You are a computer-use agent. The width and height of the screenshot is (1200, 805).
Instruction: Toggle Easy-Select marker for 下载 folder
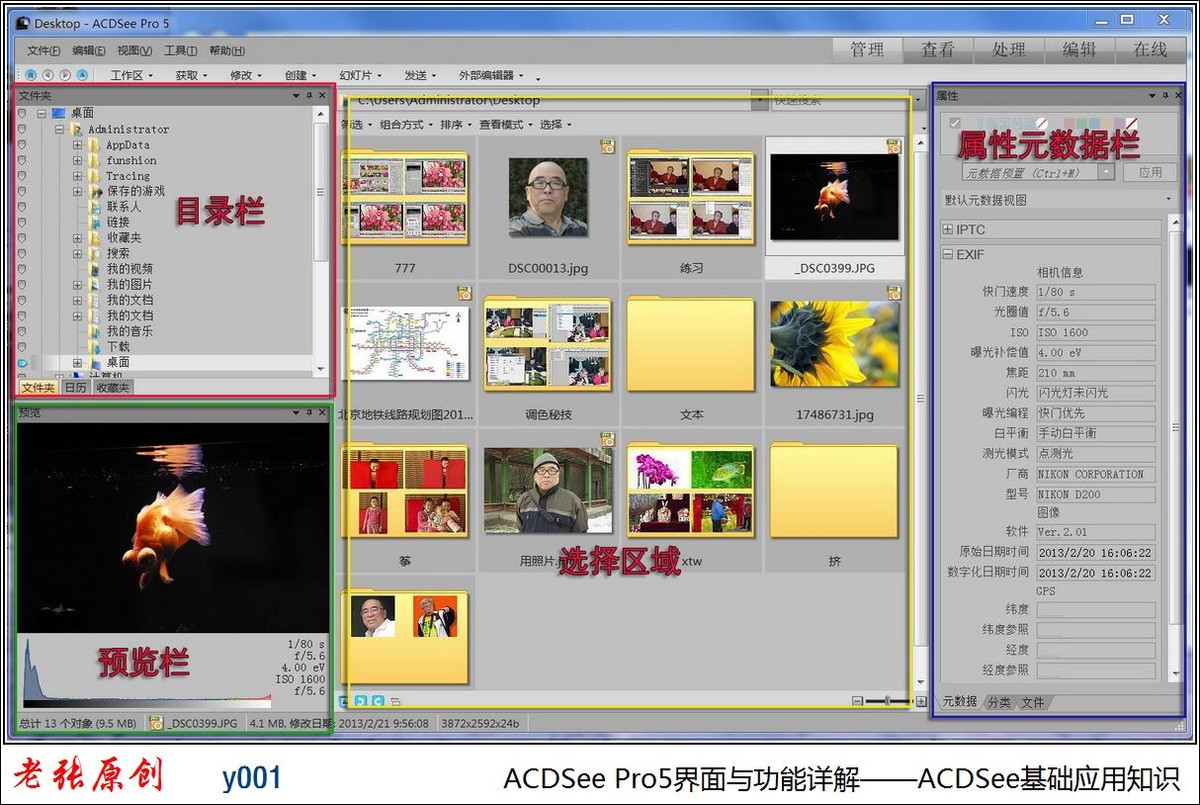point(22,347)
